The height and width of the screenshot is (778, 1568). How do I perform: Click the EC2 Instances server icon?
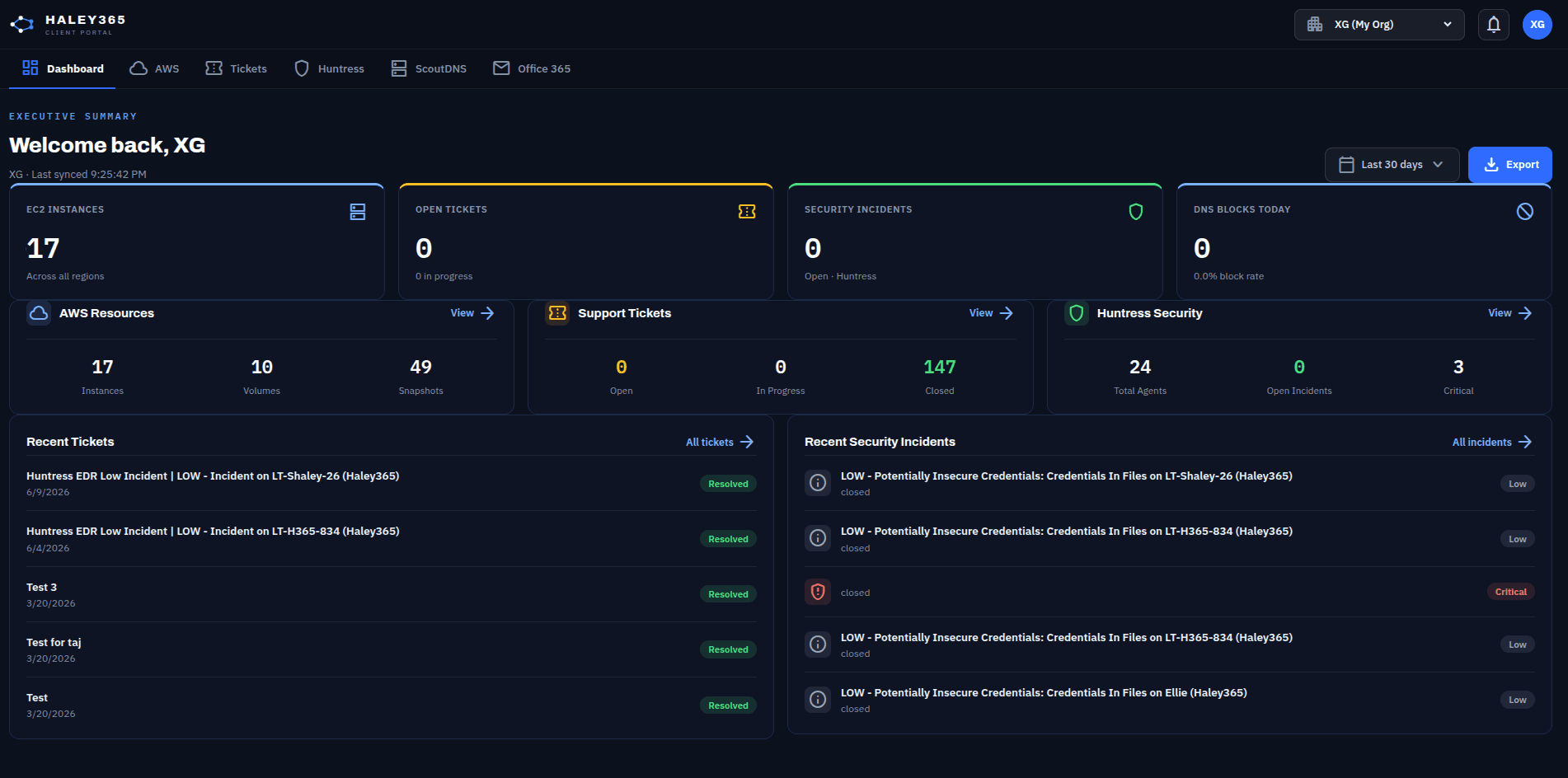click(x=358, y=212)
